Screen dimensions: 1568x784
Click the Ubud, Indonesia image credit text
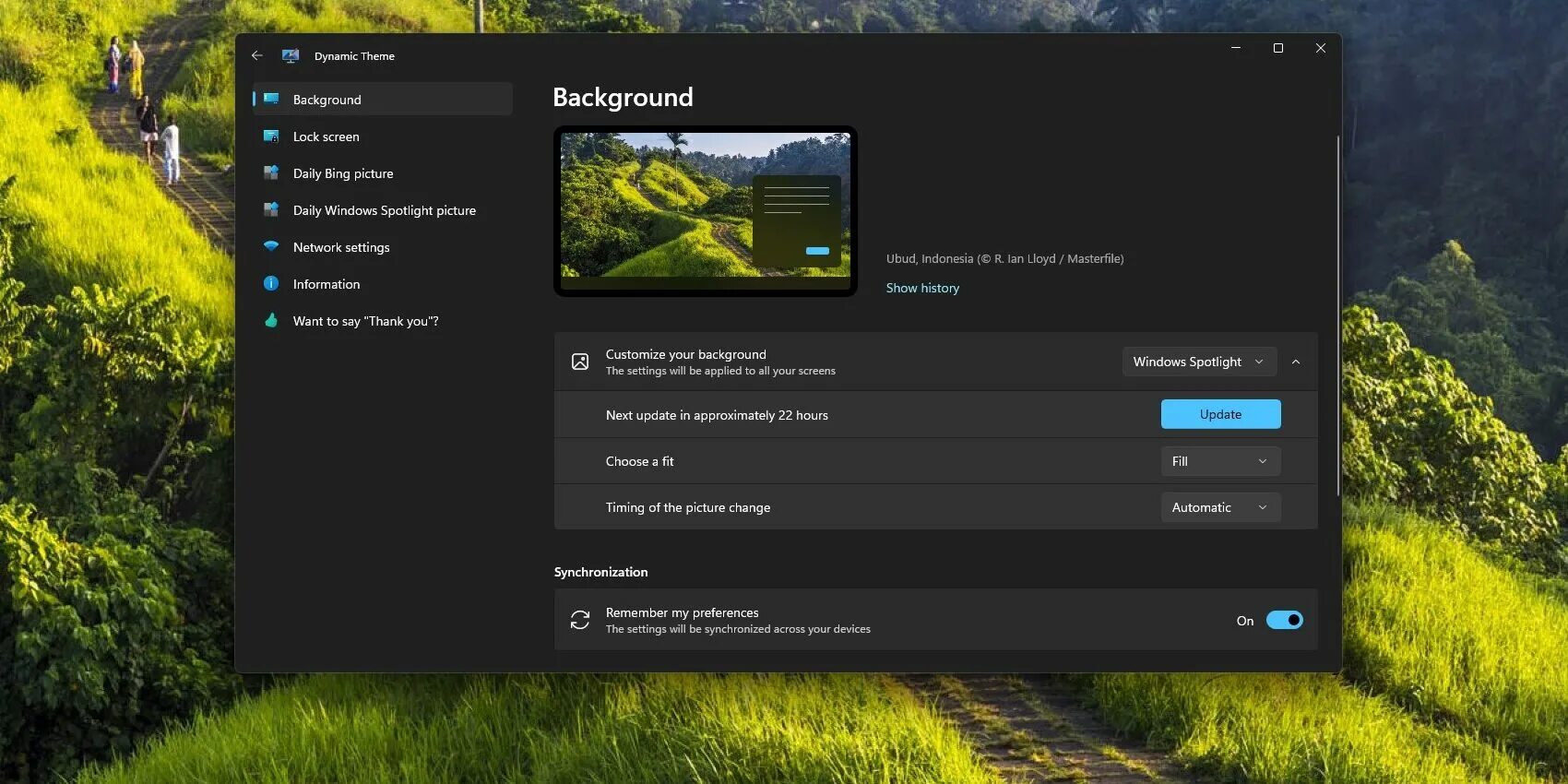coord(1004,258)
